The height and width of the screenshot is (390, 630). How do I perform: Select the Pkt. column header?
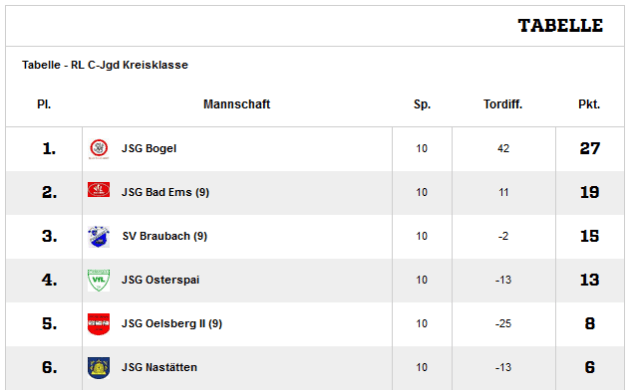click(x=589, y=104)
